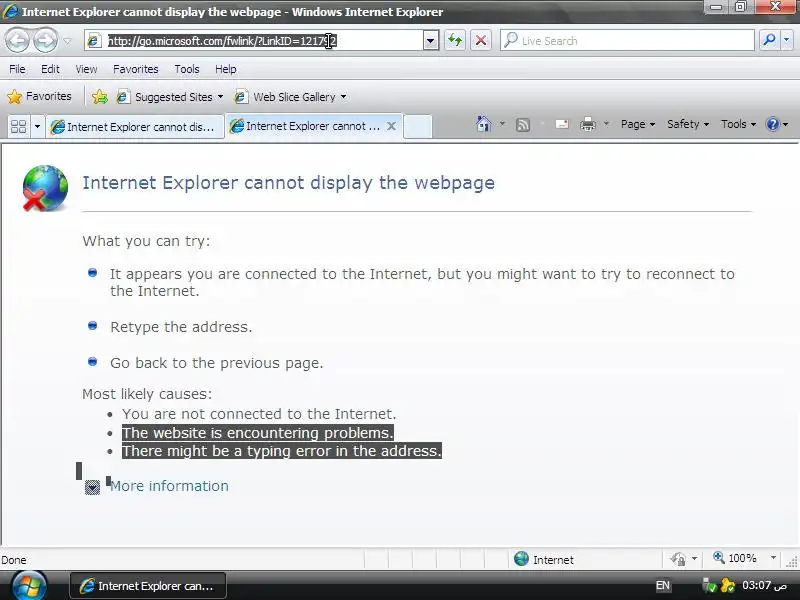This screenshot has width=800, height=600.
Task: Go forward with the Forward arrow button
Action: 45,40
